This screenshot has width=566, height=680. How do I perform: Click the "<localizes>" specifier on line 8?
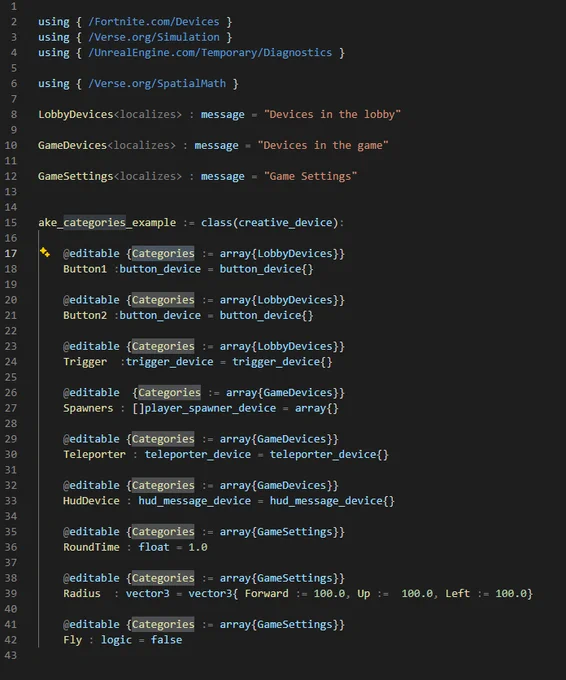[x=147, y=114]
